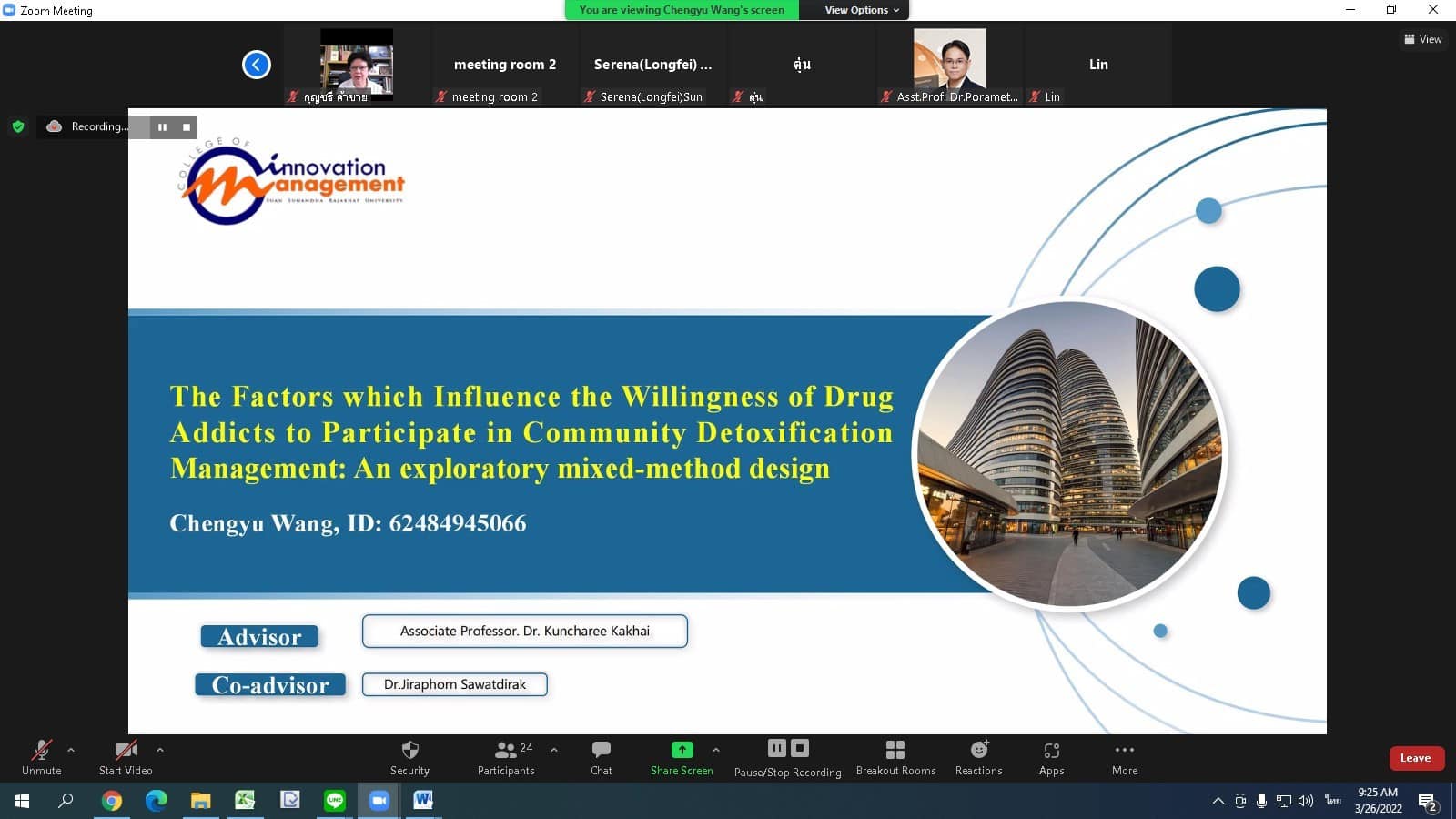The width and height of the screenshot is (1456, 819).
Task: Open the More menu
Action: 1124,757
